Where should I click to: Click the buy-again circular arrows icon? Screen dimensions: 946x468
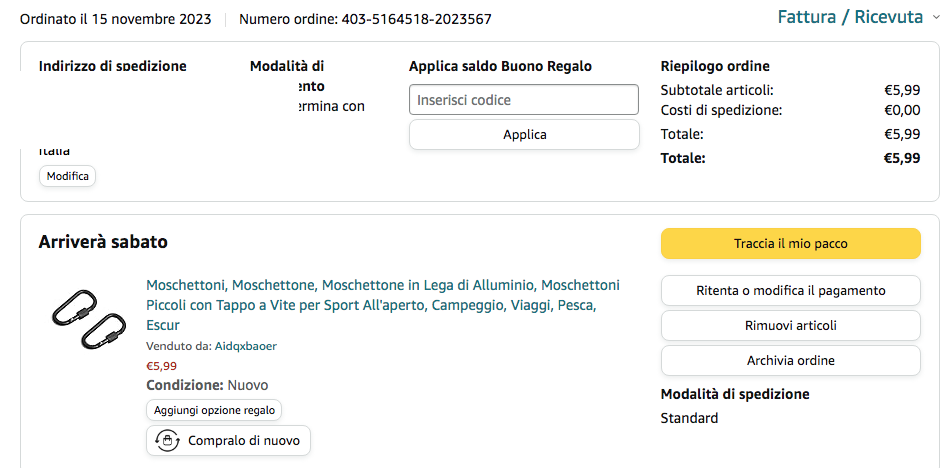pyautogui.click(x=167, y=440)
